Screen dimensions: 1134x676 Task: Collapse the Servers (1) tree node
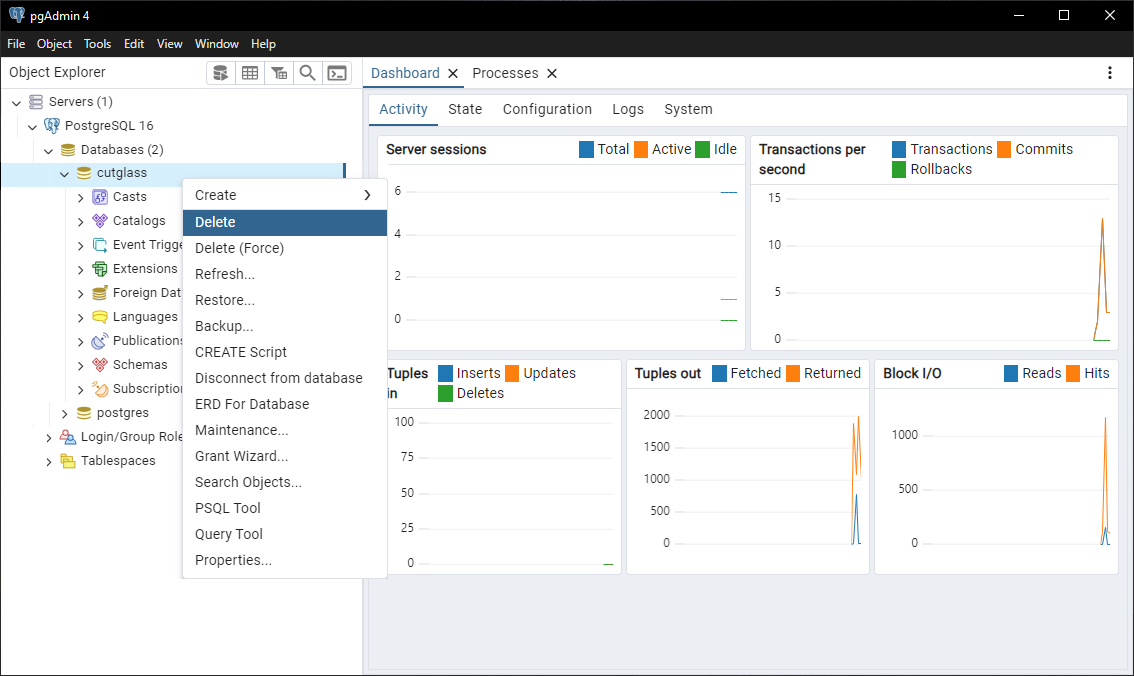16,102
